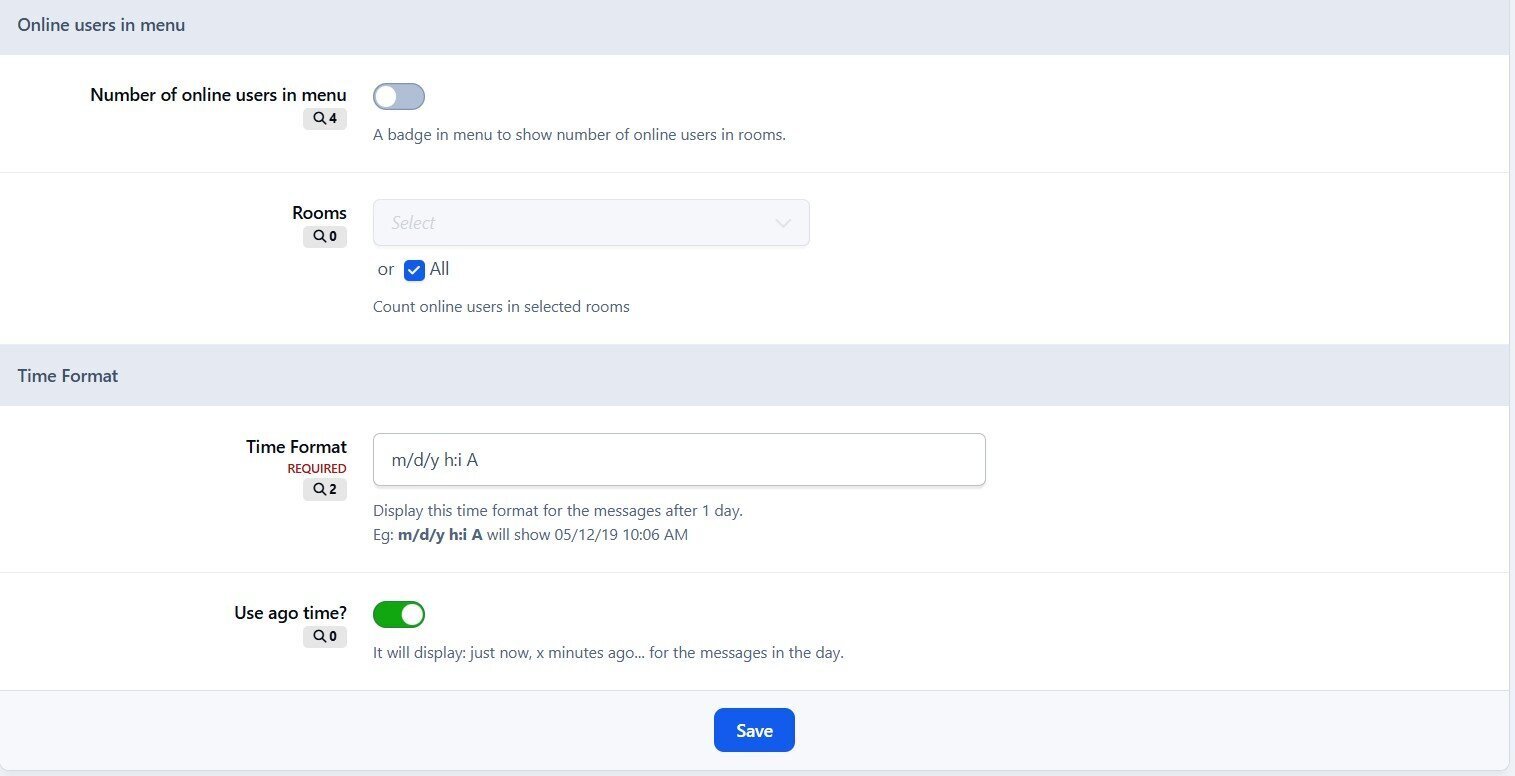Click the REQUIRED marker under Time Format

(317, 469)
